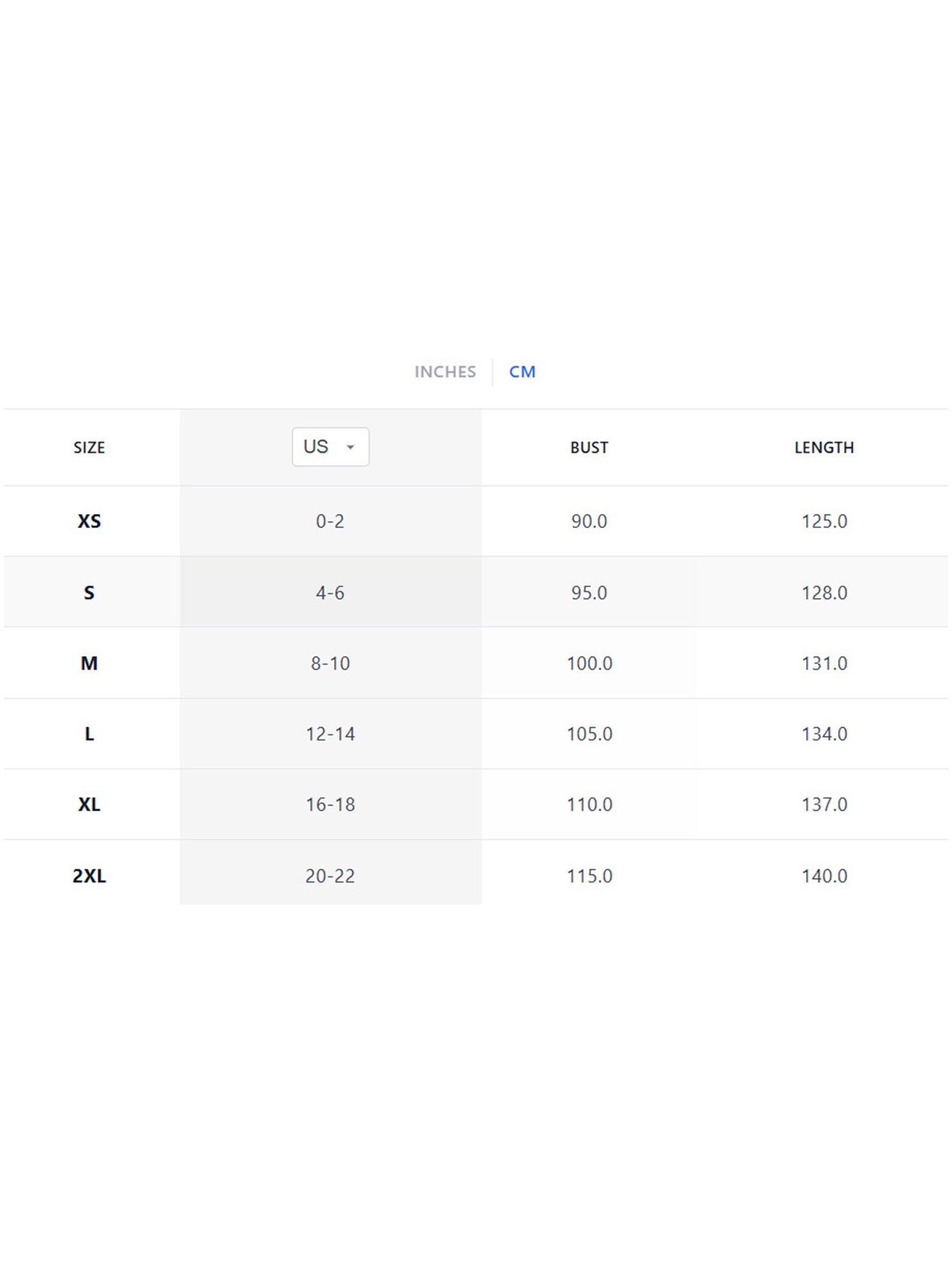Screen dimensions: 952x1263
Task: Select the L size row label
Action: tap(89, 734)
